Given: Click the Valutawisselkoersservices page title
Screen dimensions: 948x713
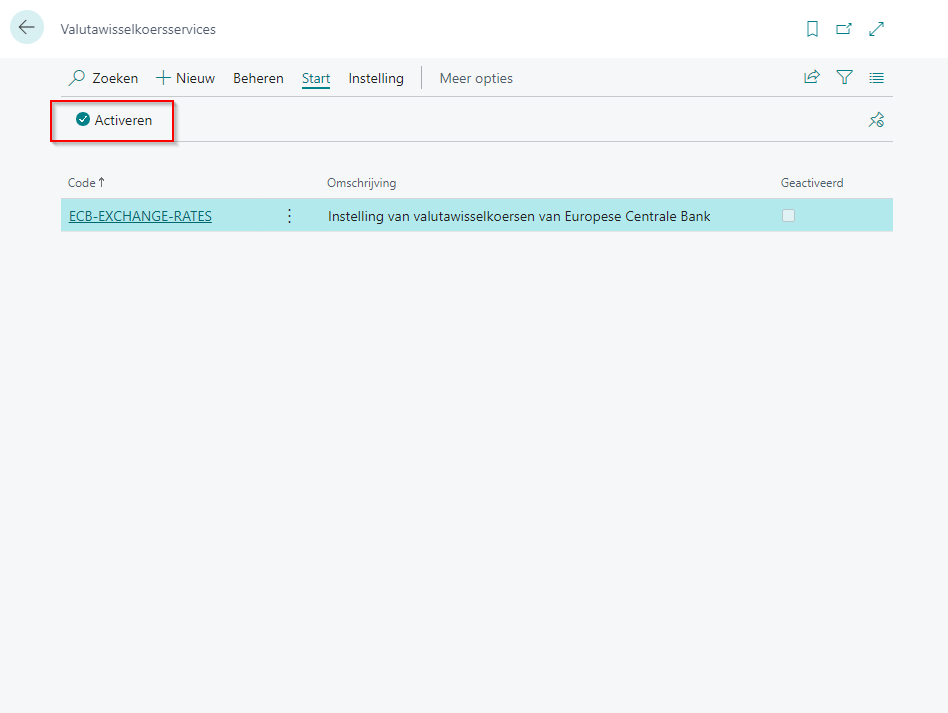Looking at the screenshot, I should coord(138,29).
